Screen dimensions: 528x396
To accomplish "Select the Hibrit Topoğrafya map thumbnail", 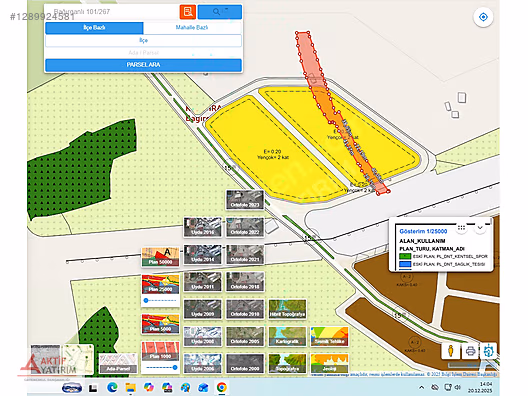I will pos(287,309).
